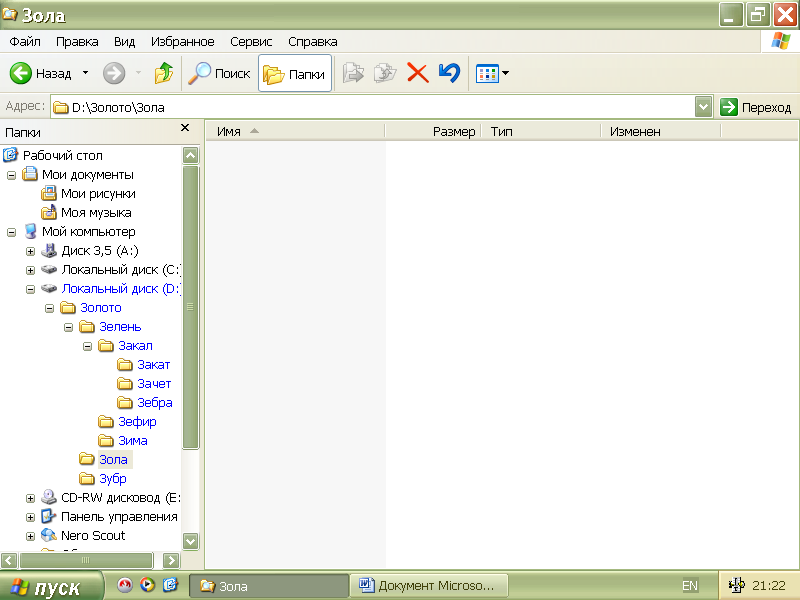The height and width of the screenshot is (600, 800).
Task: Click the Copy To folder icon
Action: (385, 73)
